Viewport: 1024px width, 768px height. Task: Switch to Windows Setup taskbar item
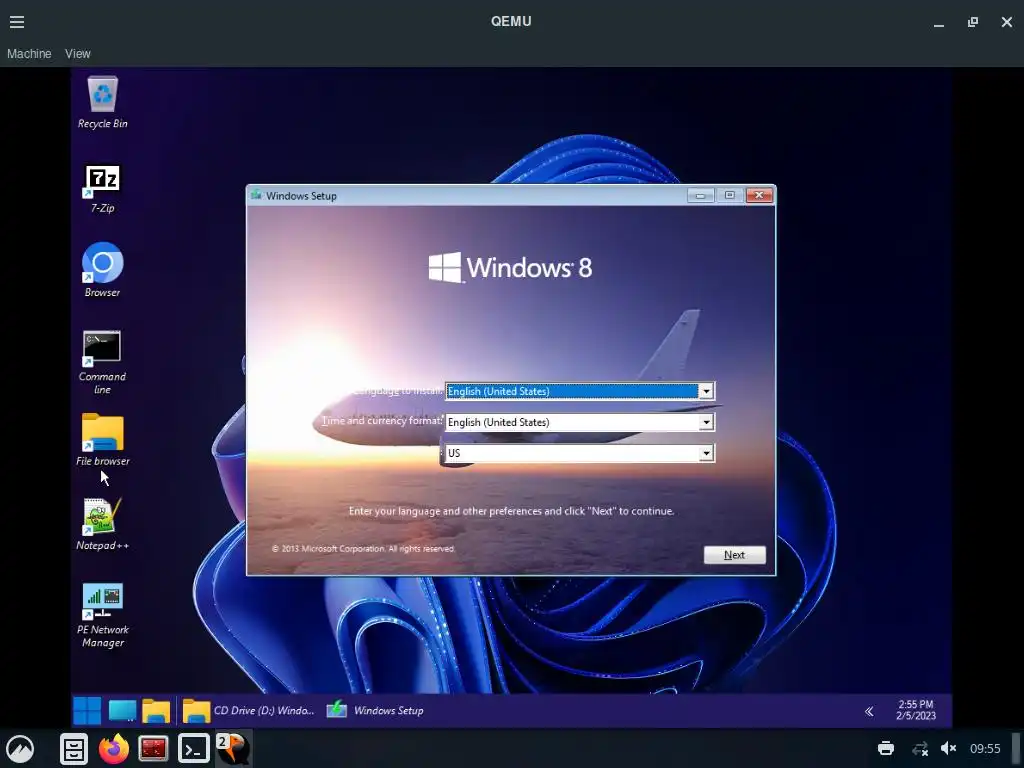[375, 711]
